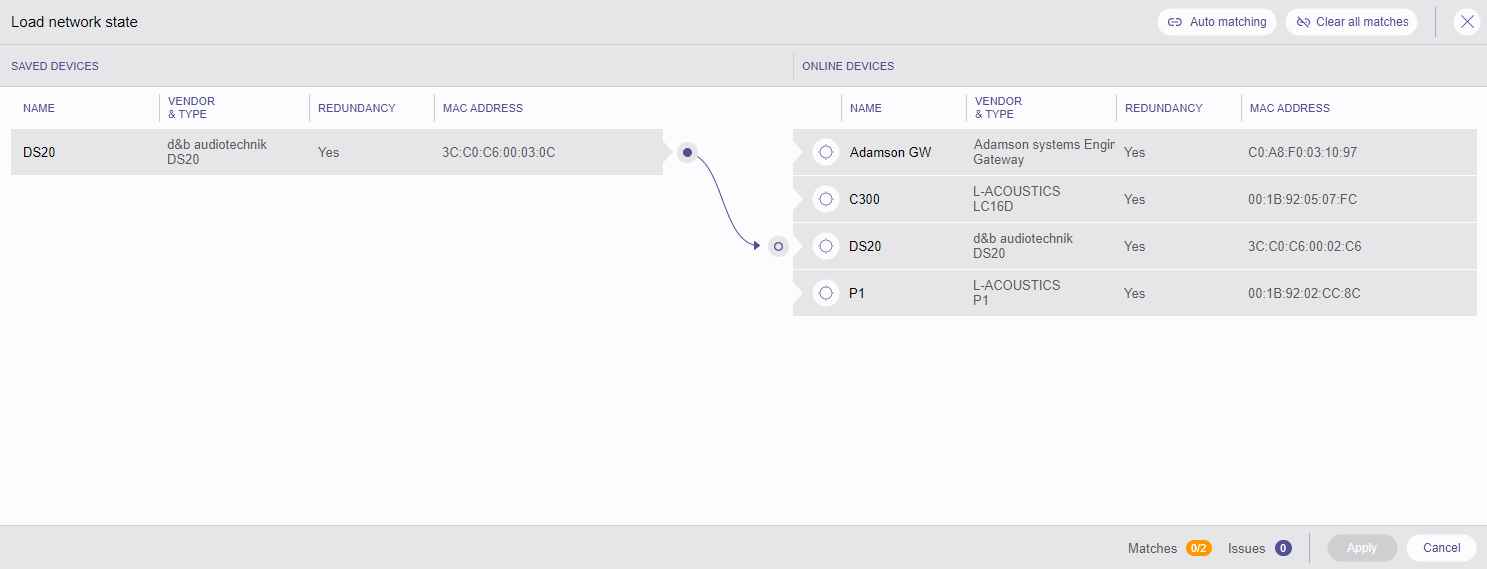Click saved devices VENDOR & TYPE header
Image resolution: width=1487 pixels, height=569 pixels.
click(x=191, y=108)
